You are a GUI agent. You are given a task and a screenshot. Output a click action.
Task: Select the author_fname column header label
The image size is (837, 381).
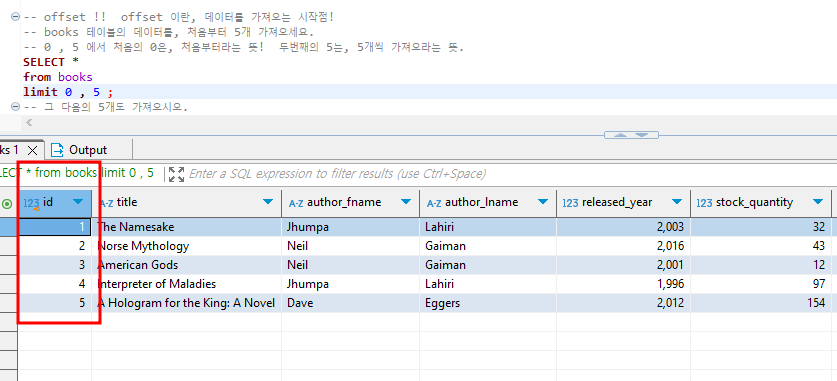pyautogui.click(x=344, y=202)
